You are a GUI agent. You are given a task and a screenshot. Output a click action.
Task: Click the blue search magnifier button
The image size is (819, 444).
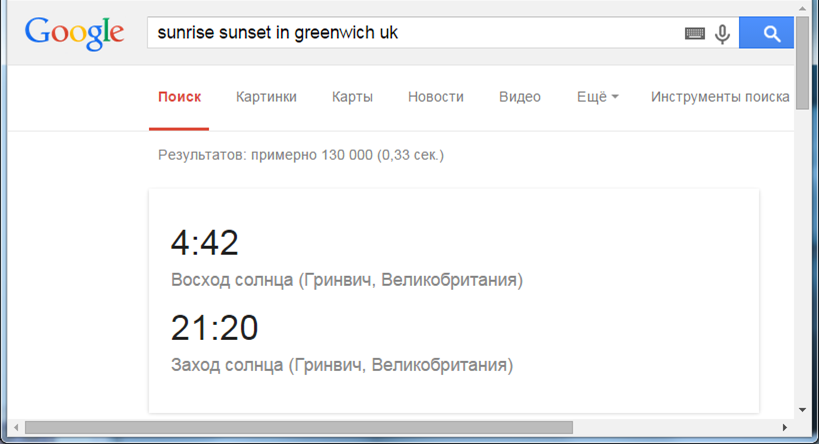[766, 33]
